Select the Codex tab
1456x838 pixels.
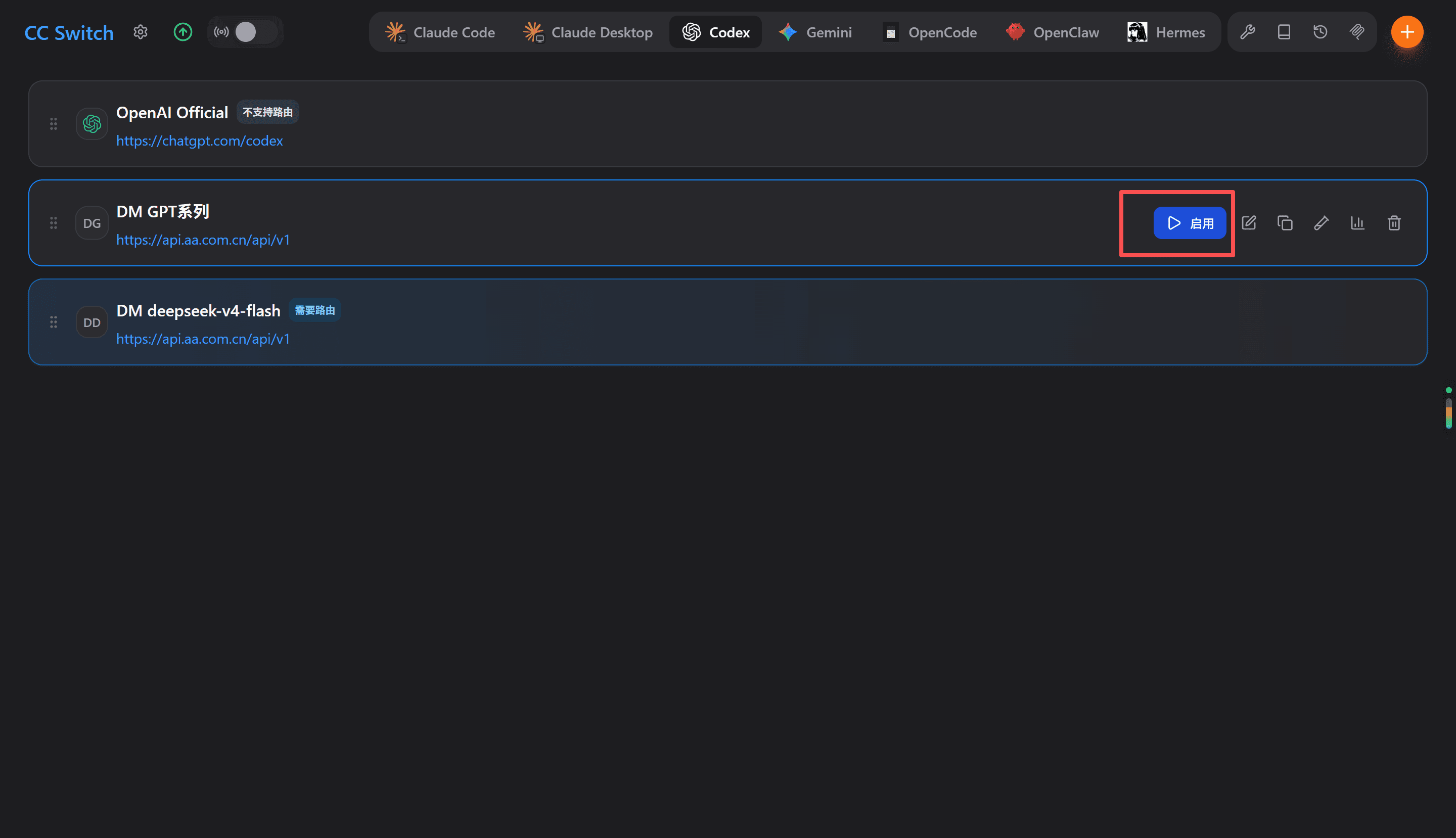pyautogui.click(x=716, y=32)
